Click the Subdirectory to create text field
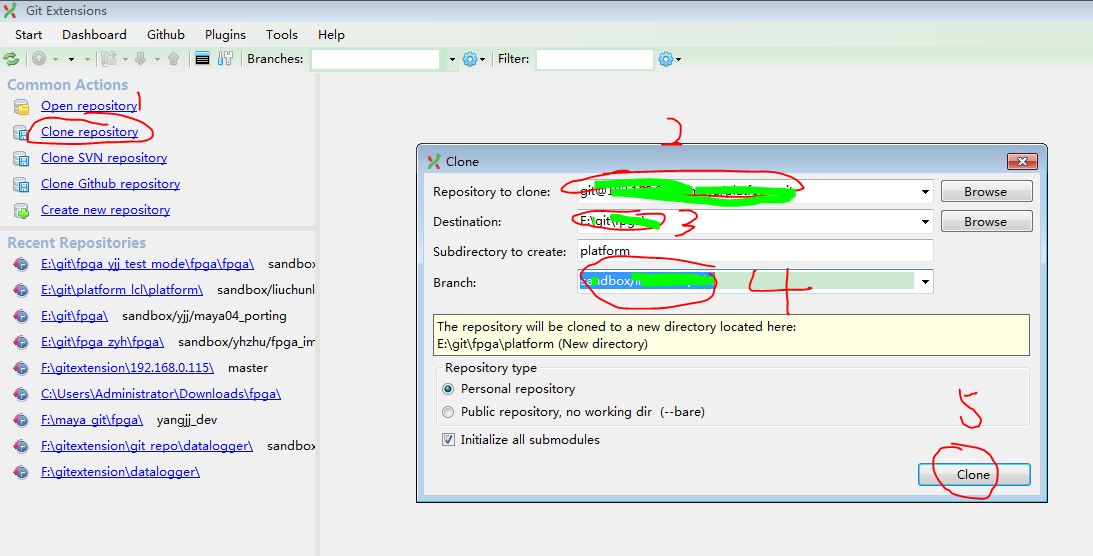1093x556 pixels. [754, 251]
